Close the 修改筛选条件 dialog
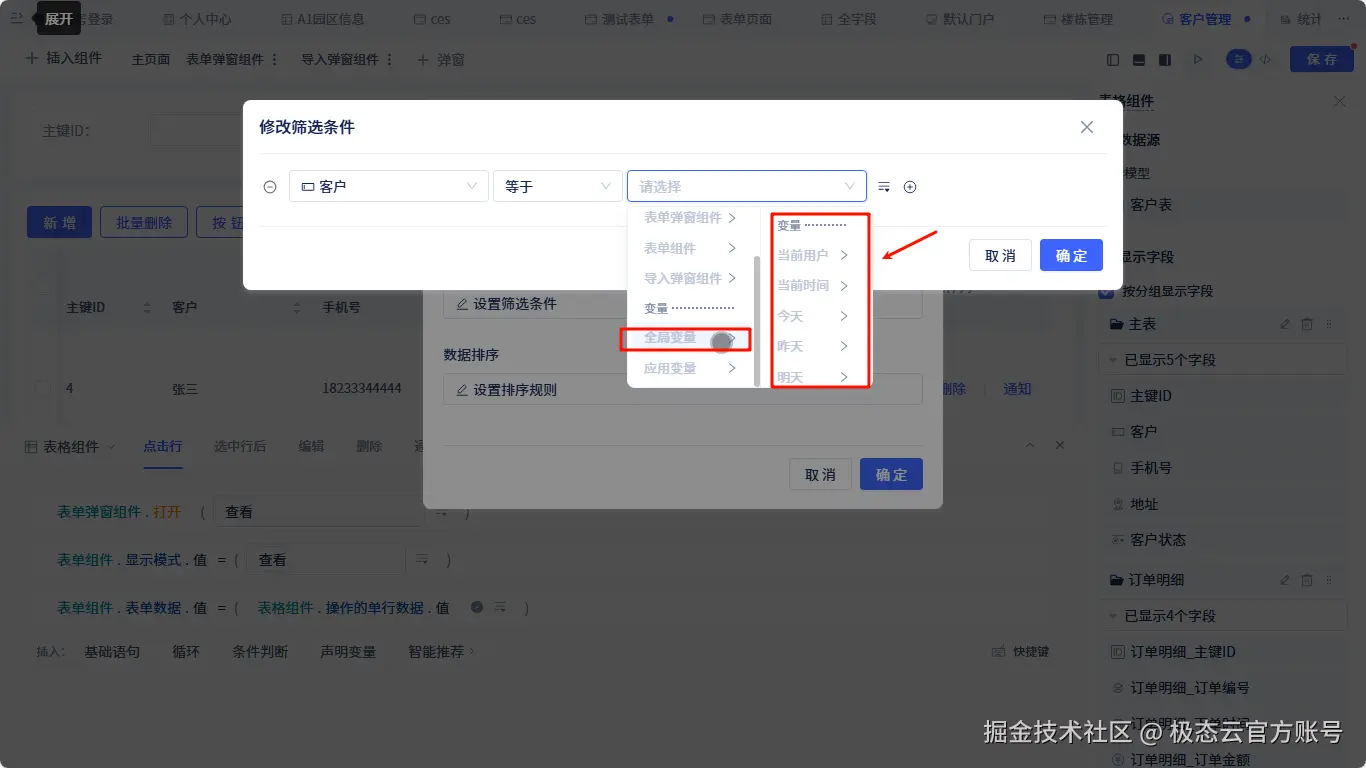The height and width of the screenshot is (768, 1366). pyautogui.click(x=1087, y=127)
